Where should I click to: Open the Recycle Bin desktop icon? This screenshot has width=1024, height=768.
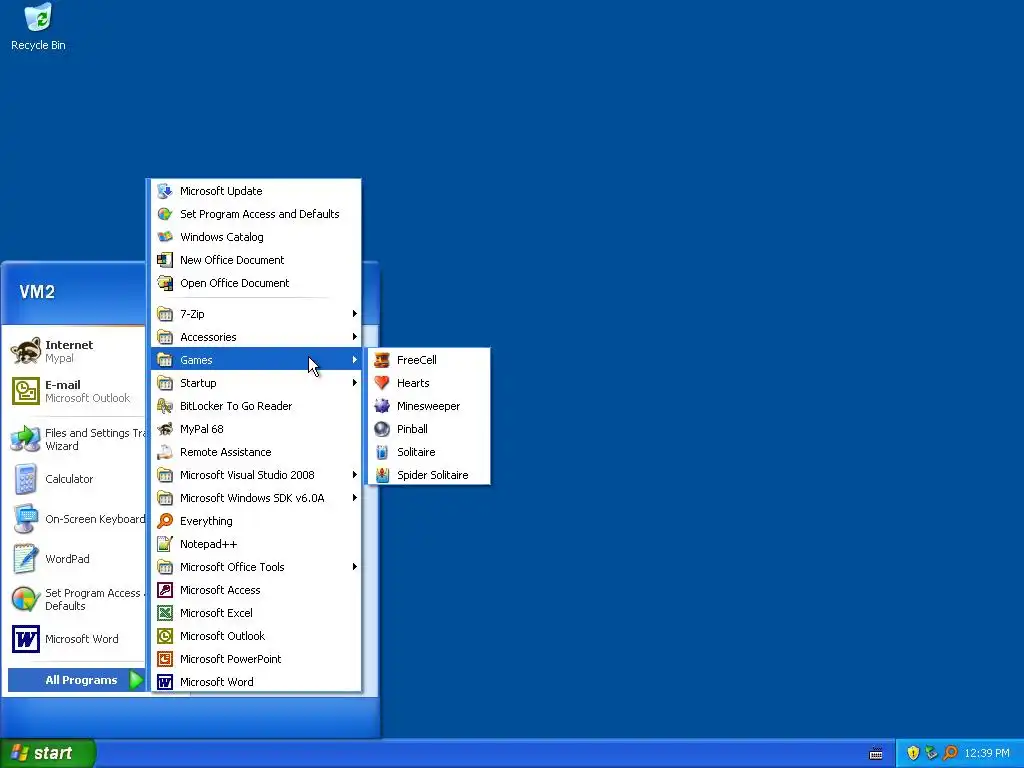[38, 27]
